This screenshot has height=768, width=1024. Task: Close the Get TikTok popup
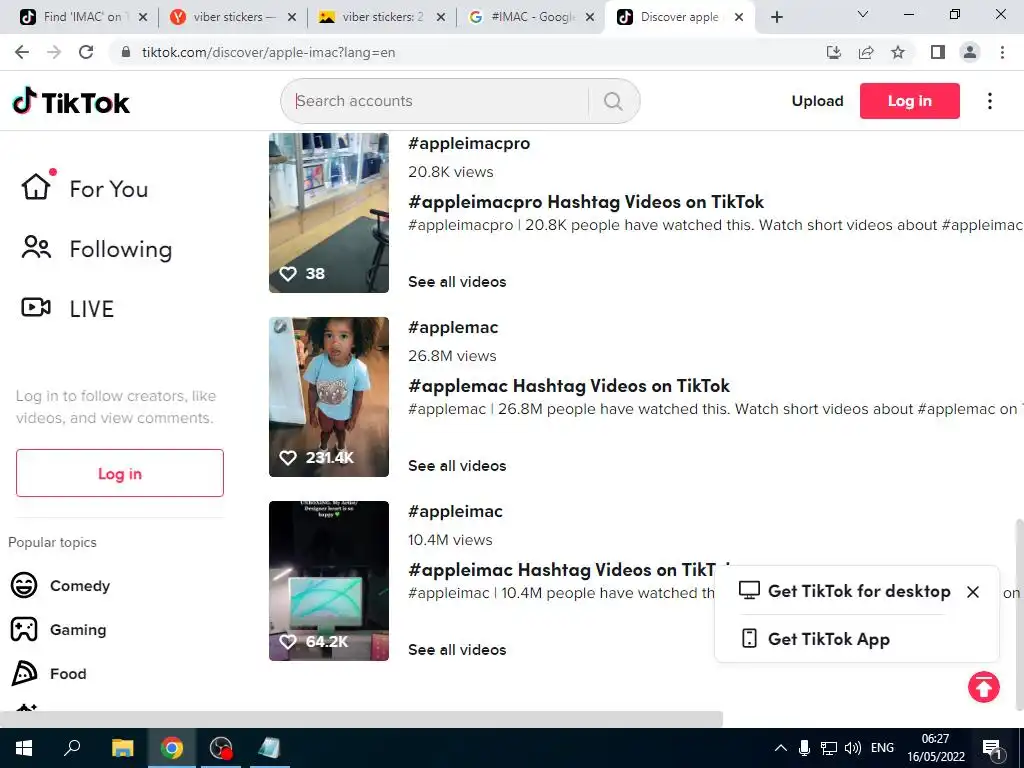[973, 592]
